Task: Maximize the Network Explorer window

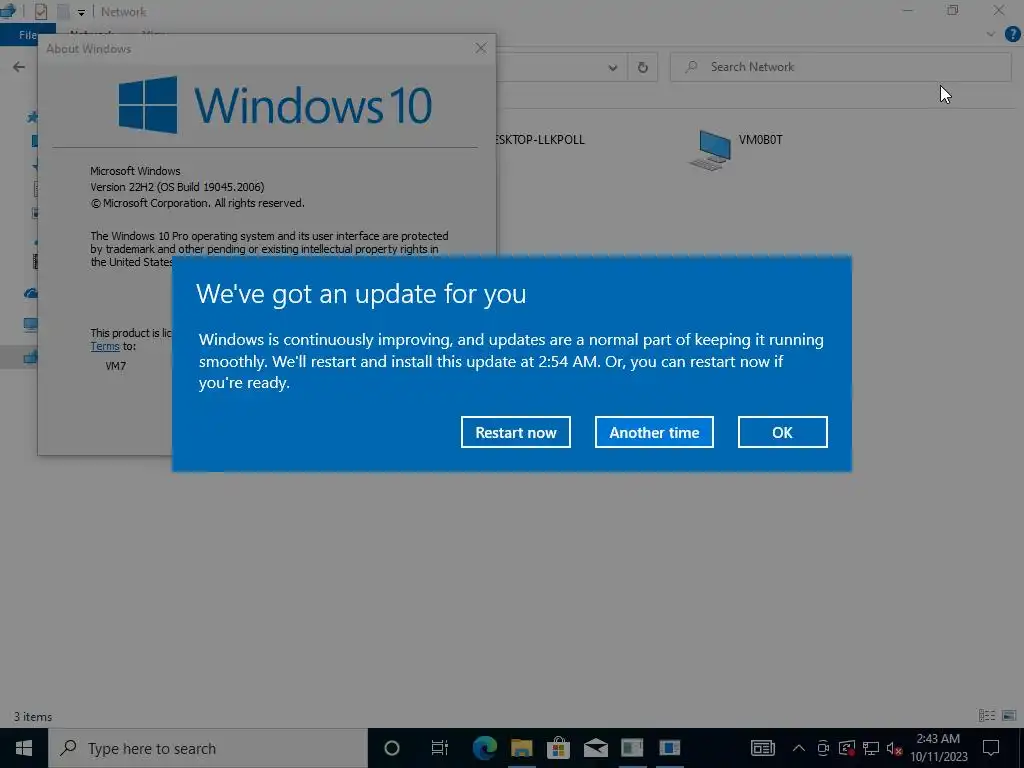Action: pos(953,10)
